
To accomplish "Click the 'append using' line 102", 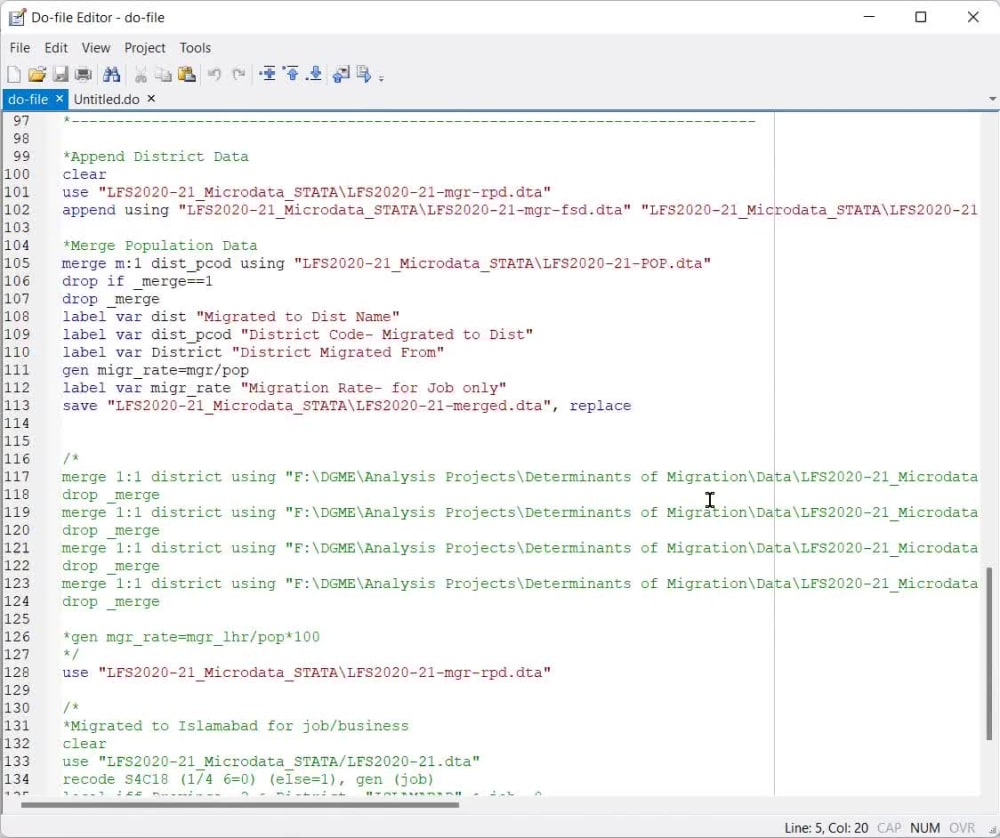I will 519,210.
